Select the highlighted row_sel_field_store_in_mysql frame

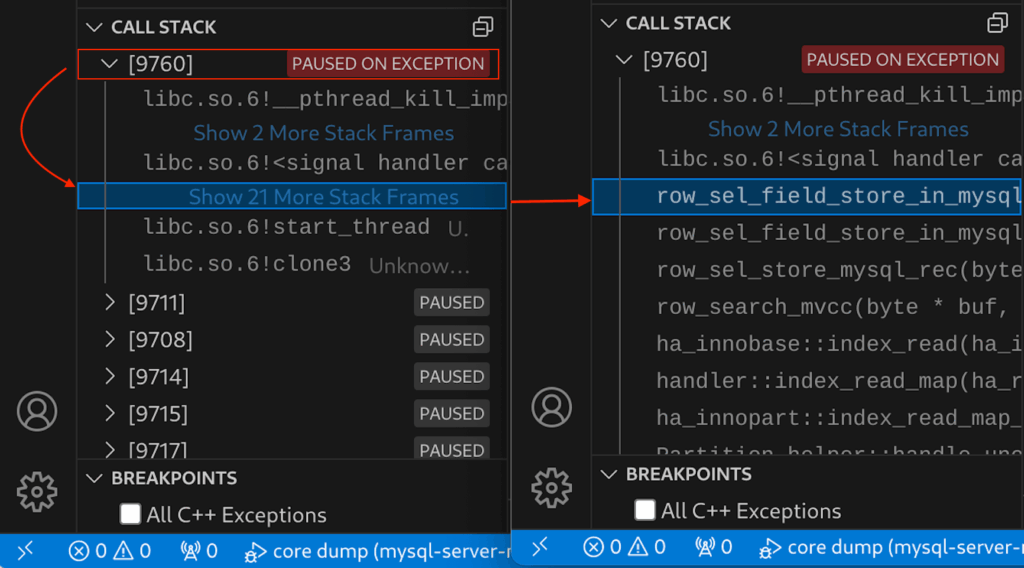click(x=837, y=196)
